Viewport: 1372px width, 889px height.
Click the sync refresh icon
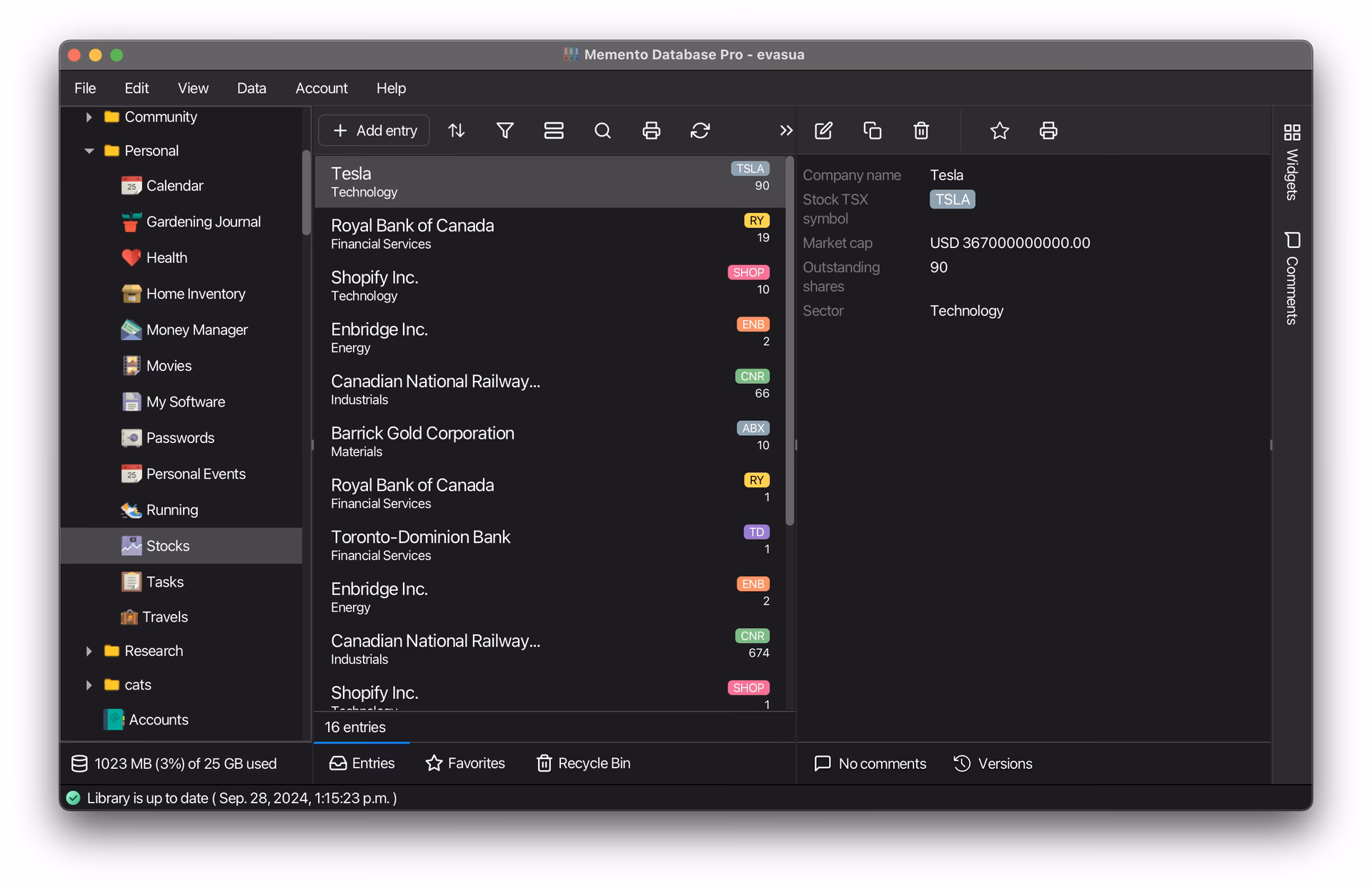pyautogui.click(x=700, y=131)
